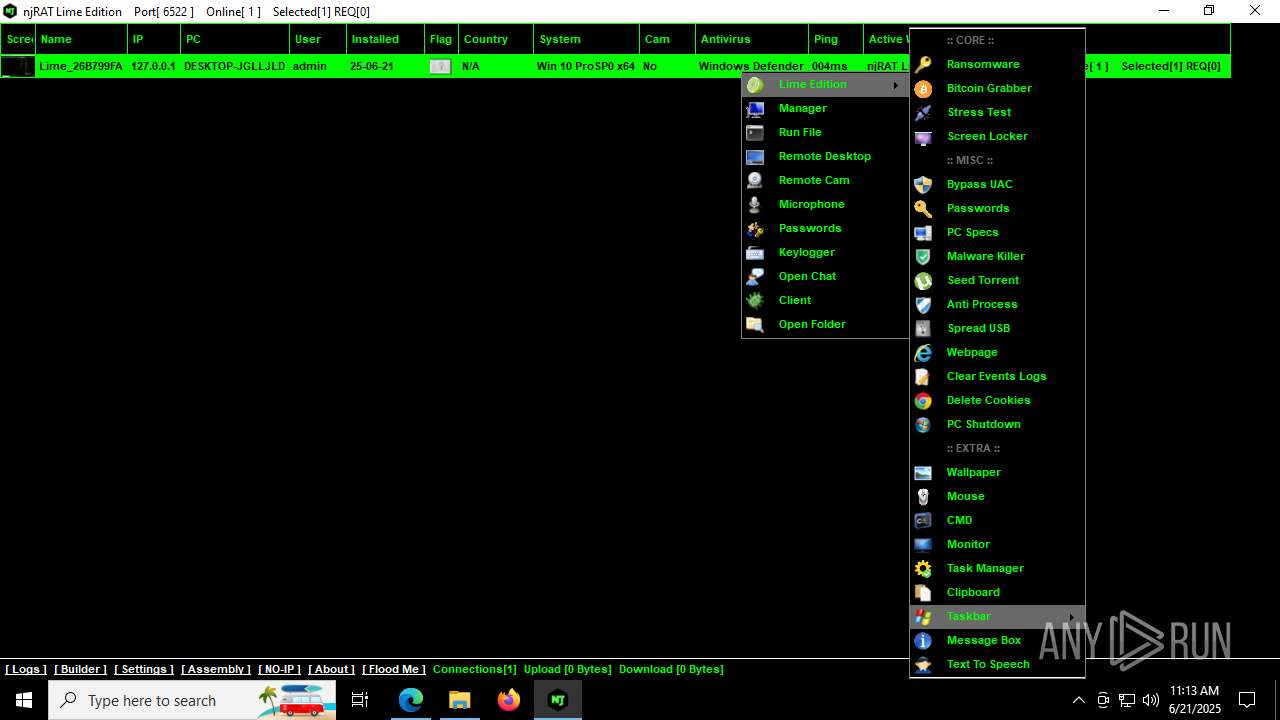This screenshot has height=720, width=1280.
Task: Click the Anti Process icon
Action: (923, 304)
